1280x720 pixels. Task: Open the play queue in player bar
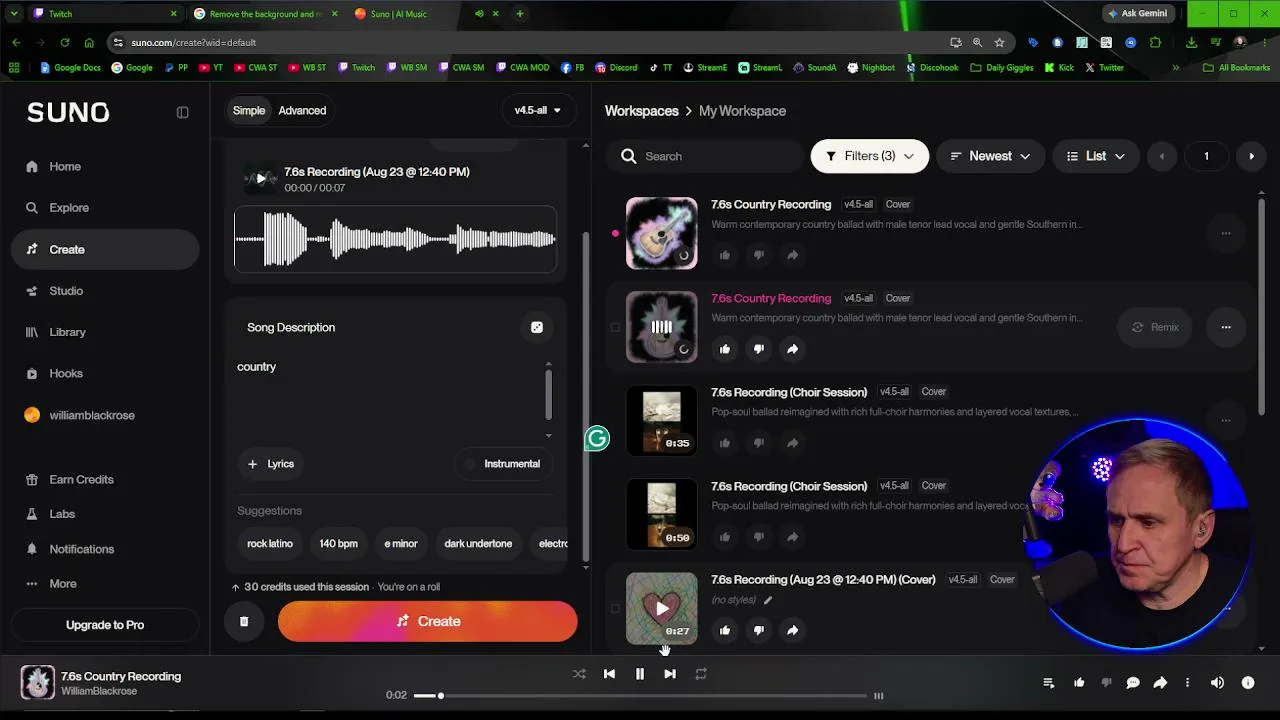[1048, 683]
